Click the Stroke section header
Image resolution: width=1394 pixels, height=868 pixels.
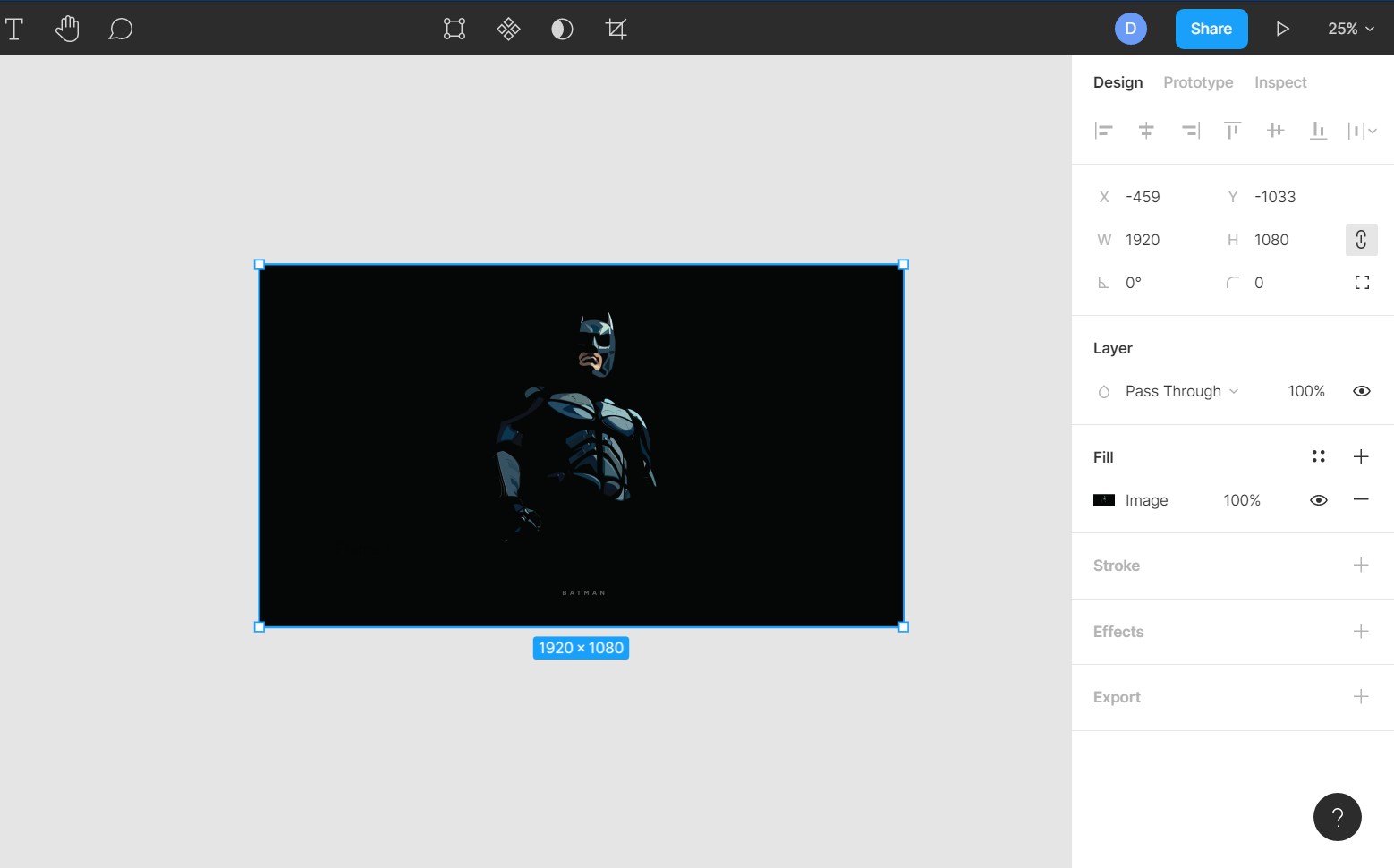[x=1117, y=566]
